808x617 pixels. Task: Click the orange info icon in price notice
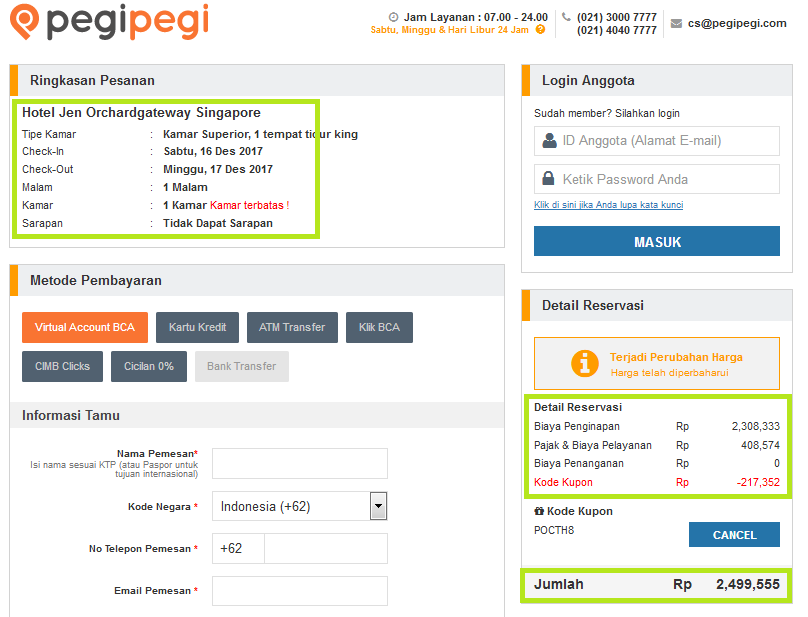coord(585,363)
